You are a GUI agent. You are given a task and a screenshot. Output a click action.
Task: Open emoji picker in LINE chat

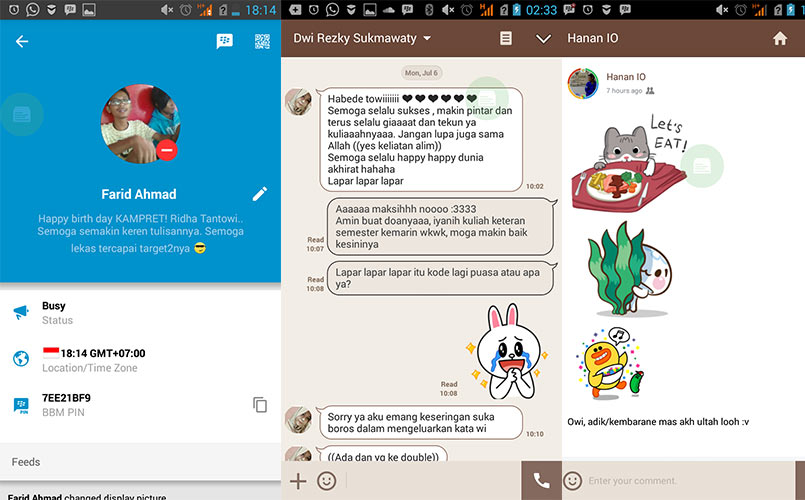coord(326,481)
